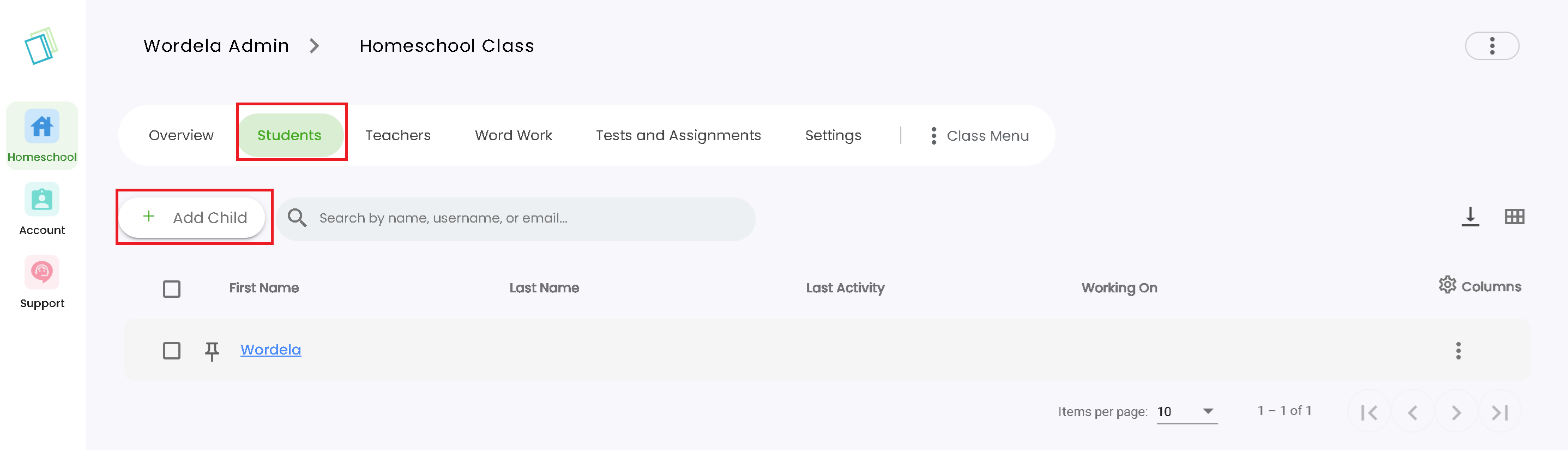Click the search by name field
Image resolution: width=1568 pixels, height=450 pixels.
point(517,218)
